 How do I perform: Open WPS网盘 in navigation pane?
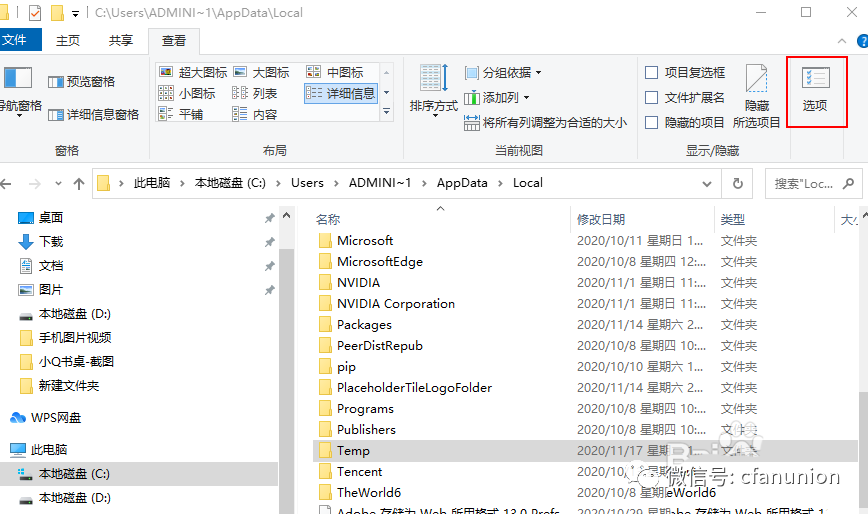point(45,418)
